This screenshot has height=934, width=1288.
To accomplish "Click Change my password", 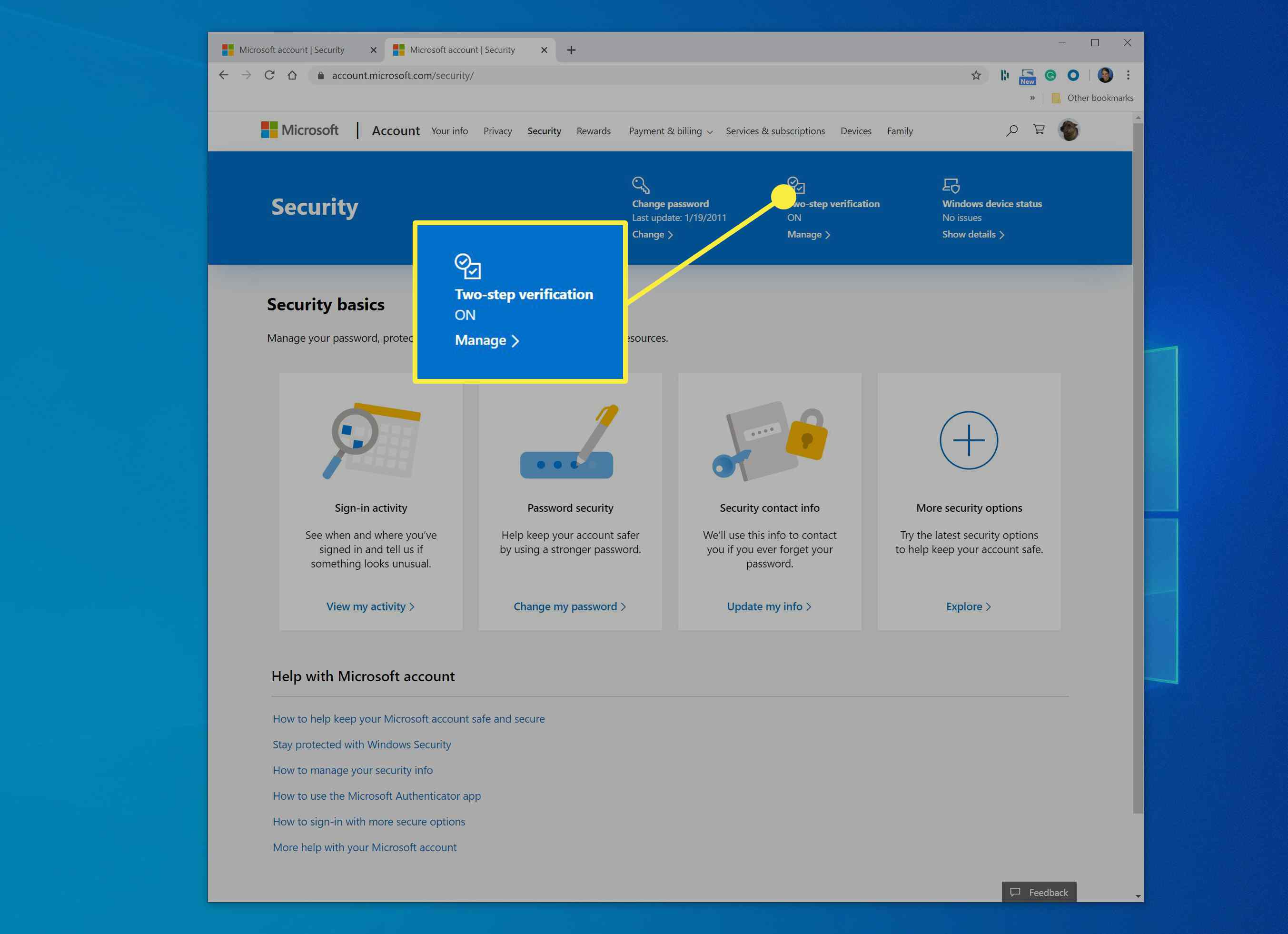I will pyautogui.click(x=570, y=606).
